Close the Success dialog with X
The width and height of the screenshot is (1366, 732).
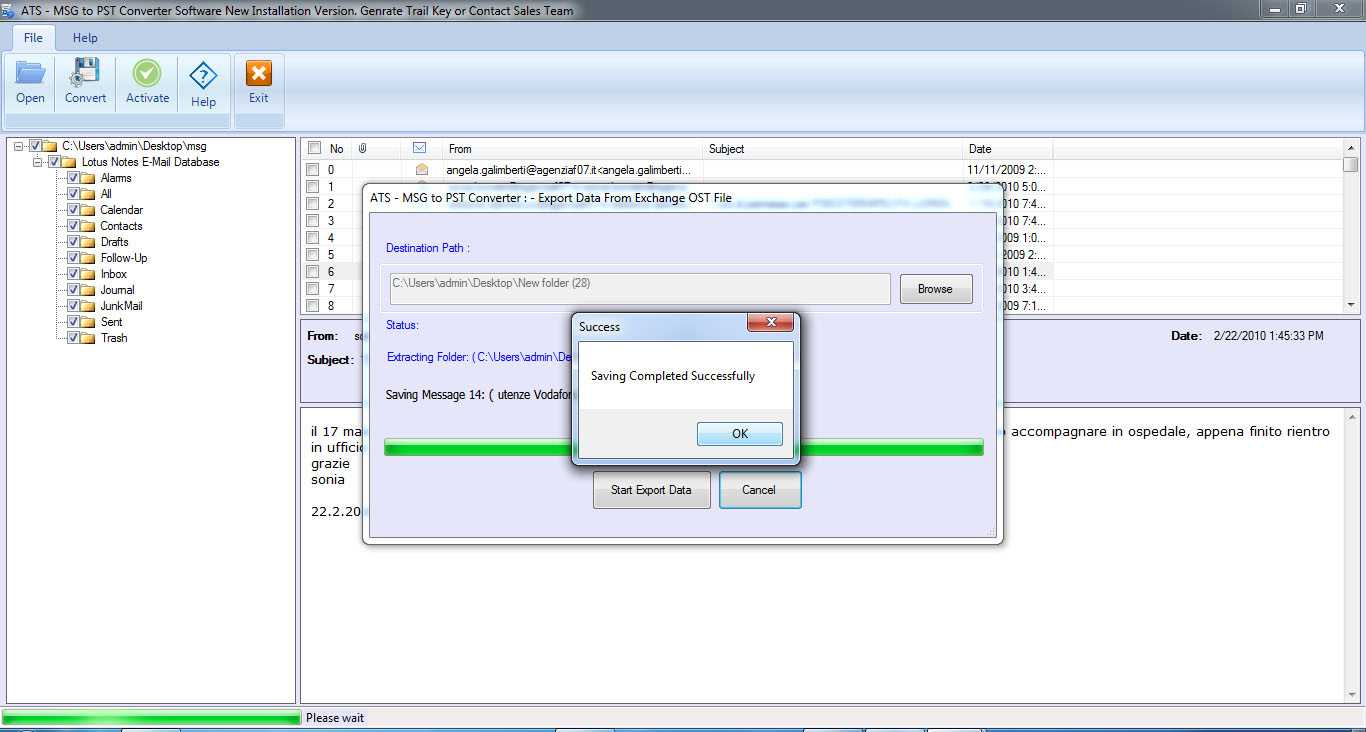click(x=771, y=322)
